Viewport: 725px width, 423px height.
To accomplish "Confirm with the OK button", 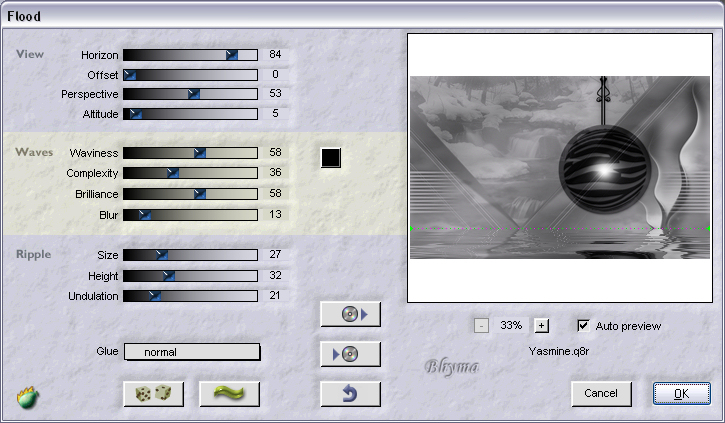I will pos(682,393).
